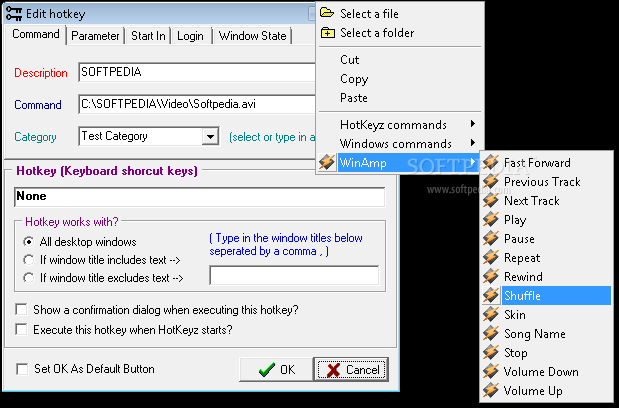Open the Category dropdown arrow
Screen dimensions: 619x408
pyautogui.click(x=210, y=137)
